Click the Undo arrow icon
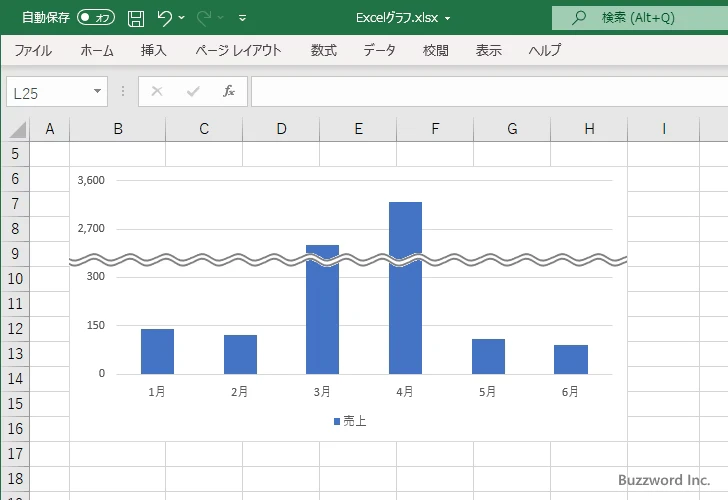The height and width of the screenshot is (500, 728). (164, 18)
